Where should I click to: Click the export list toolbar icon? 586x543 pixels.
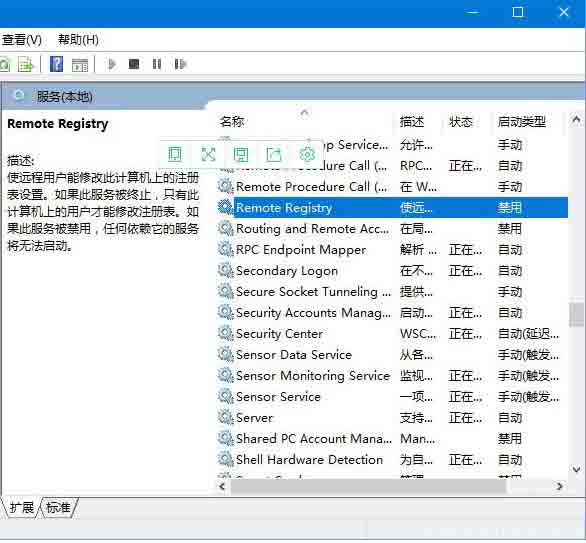[26, 64]
